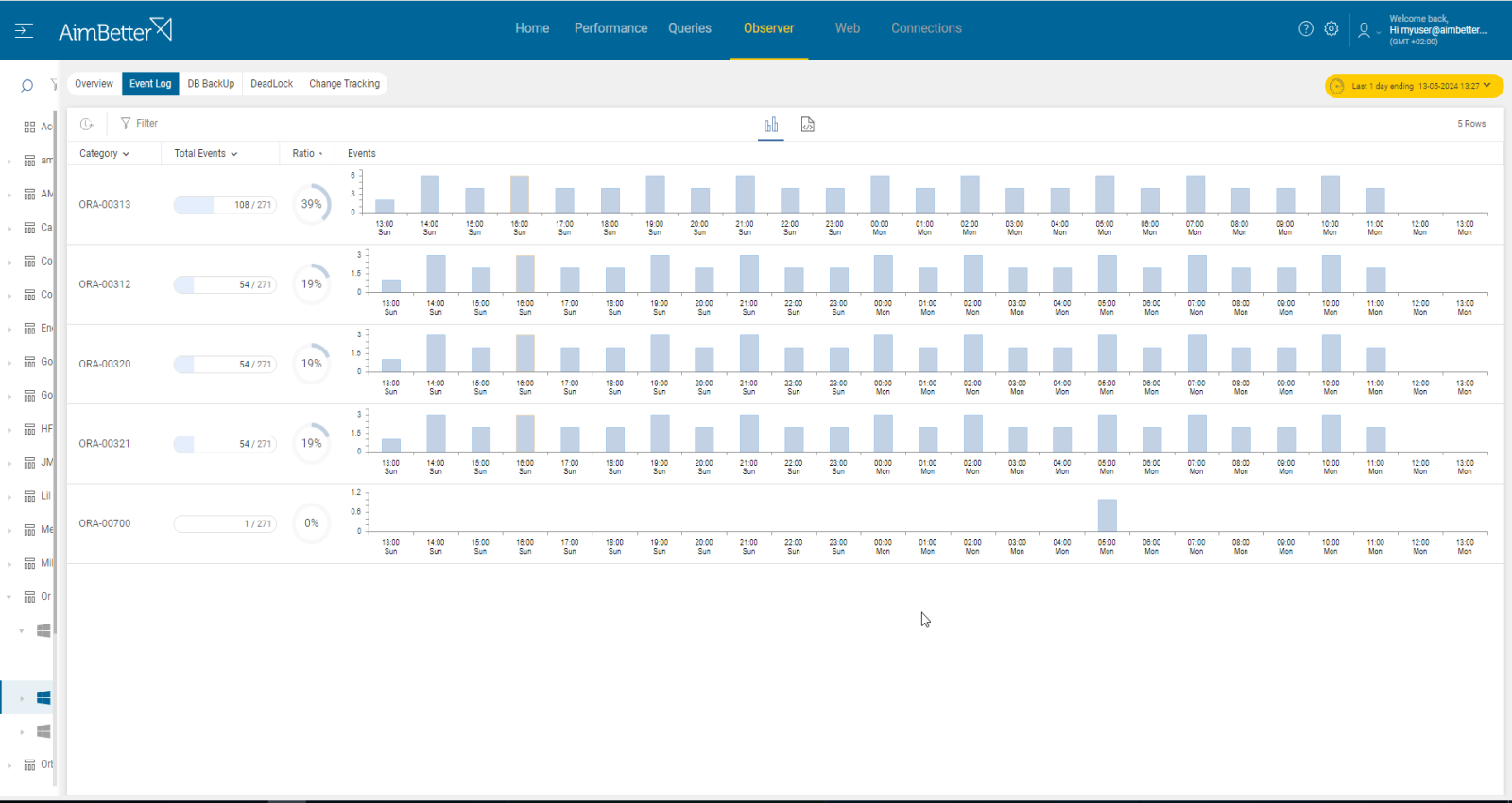Open the hamburger side menu toggle
Viewport: 1512px width, 803px height.
(25, 30)
